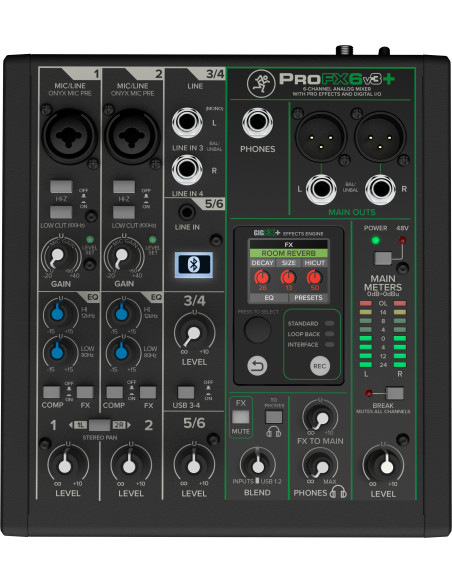The width and height of the screenshot is (452, 584).
Task: Click the Mackie running man logo
Action: coord(261,83)
